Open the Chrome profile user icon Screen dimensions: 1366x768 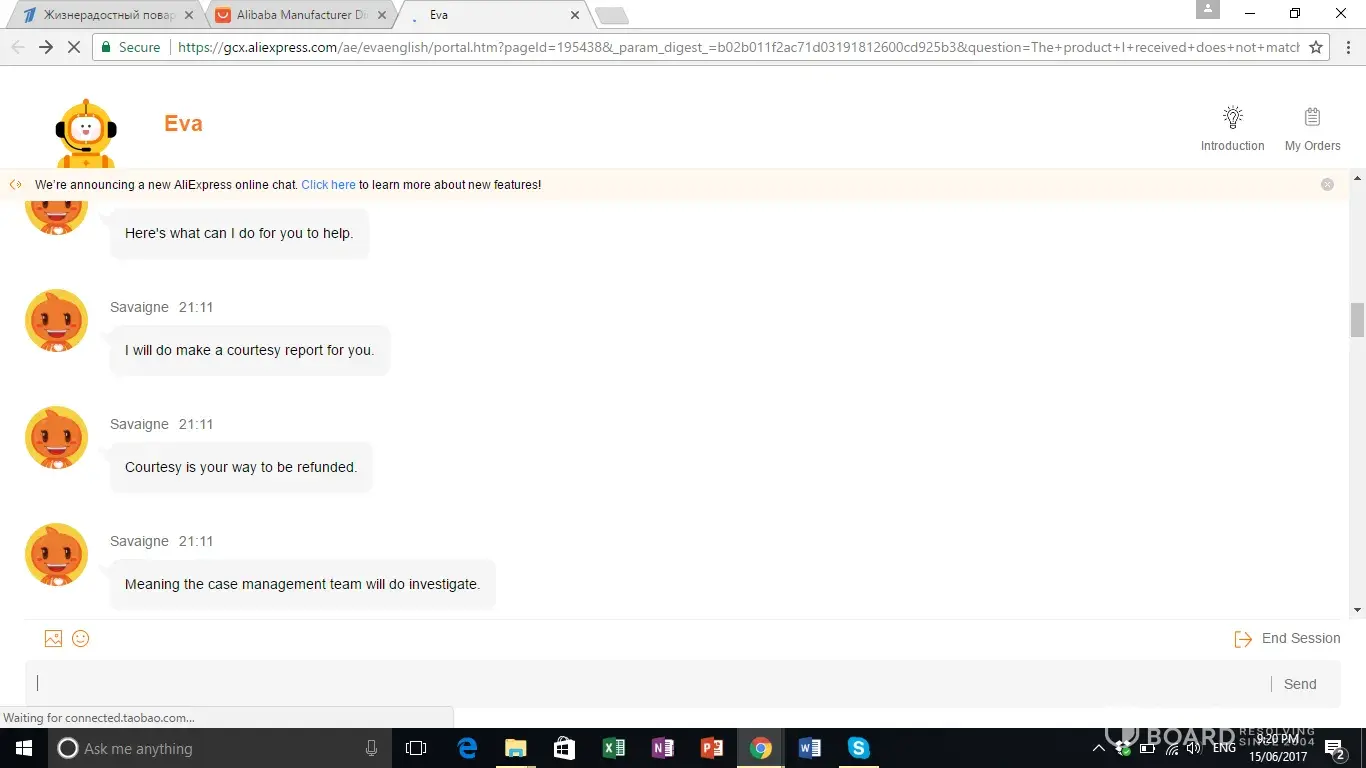coord(1208,10)
